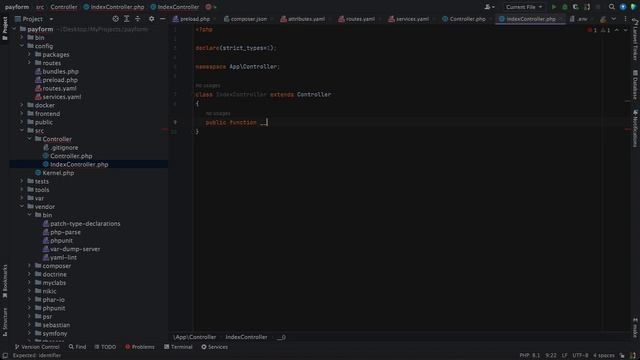Viewport: 640px width, 360px height.
Task: Open Project panel gear options
Action: (x=151, y=19)
